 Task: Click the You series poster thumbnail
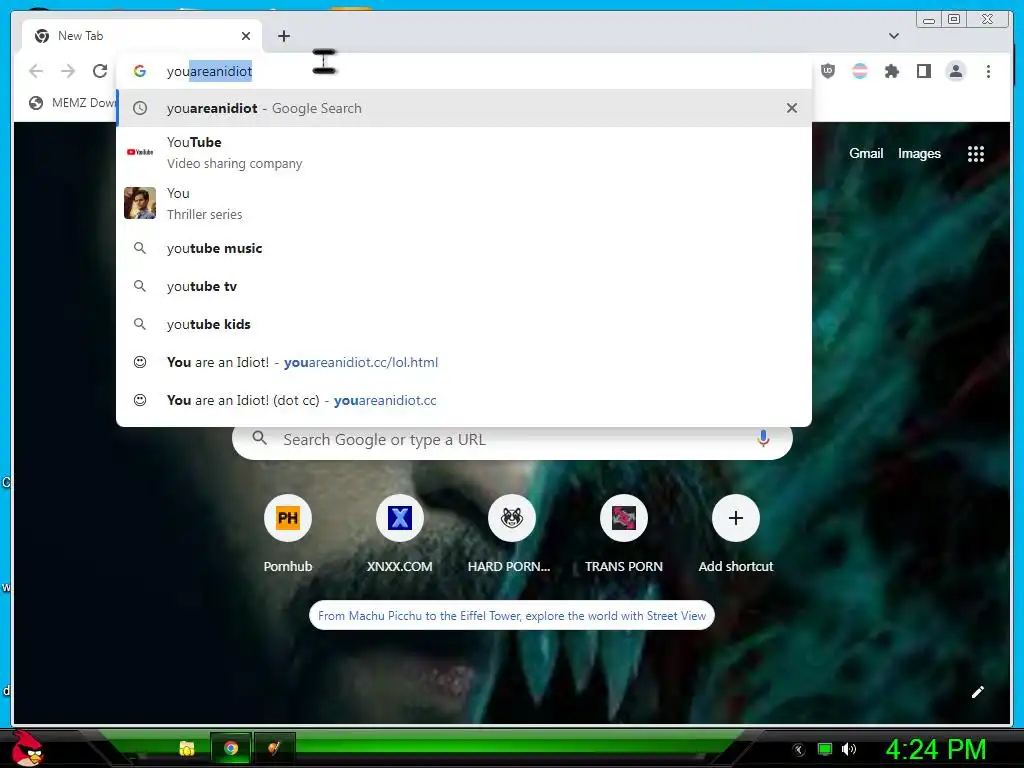[x=140, y=203]
